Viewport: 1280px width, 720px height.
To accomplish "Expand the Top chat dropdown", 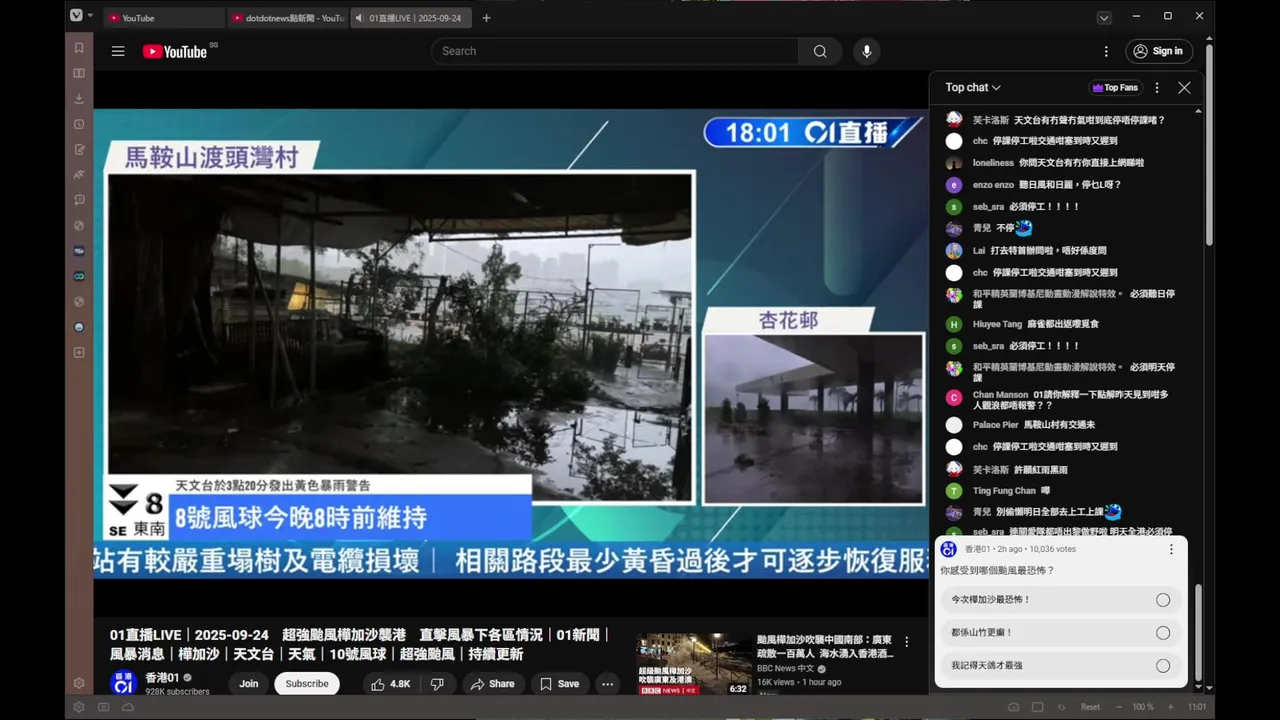I will (973, 88).
